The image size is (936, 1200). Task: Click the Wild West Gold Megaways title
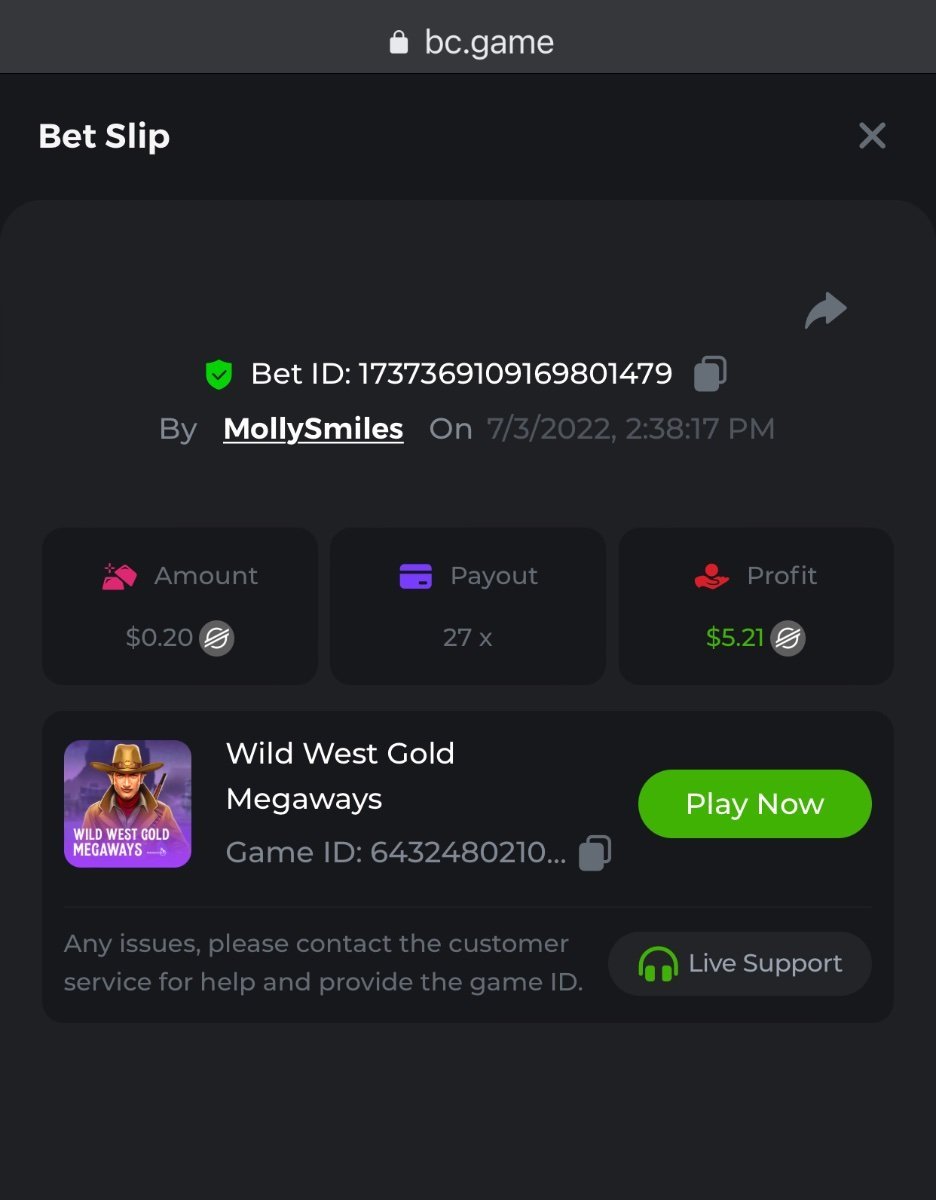[340, 776]
